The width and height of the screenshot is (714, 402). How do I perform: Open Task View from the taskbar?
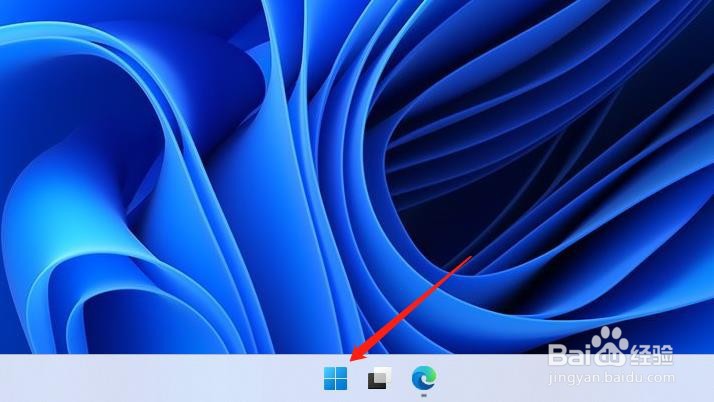[x=380, y=378]
